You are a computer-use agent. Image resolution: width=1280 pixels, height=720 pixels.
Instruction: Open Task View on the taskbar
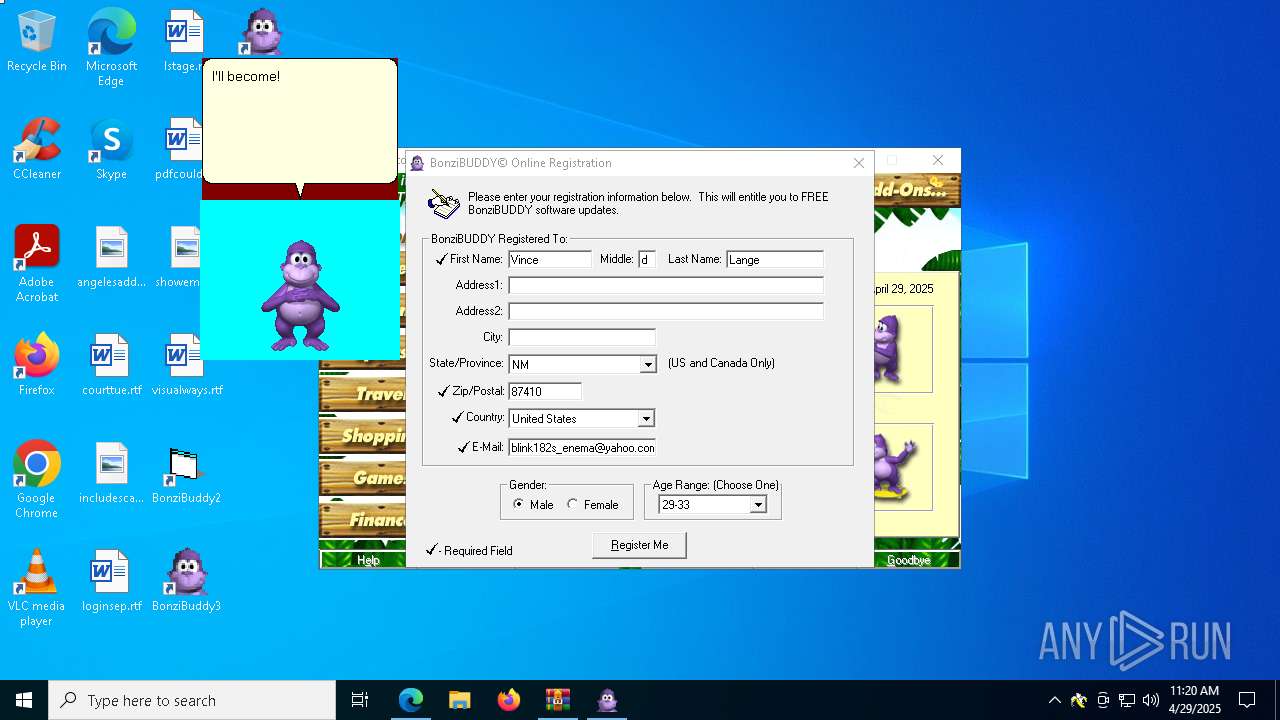point(360,700)
